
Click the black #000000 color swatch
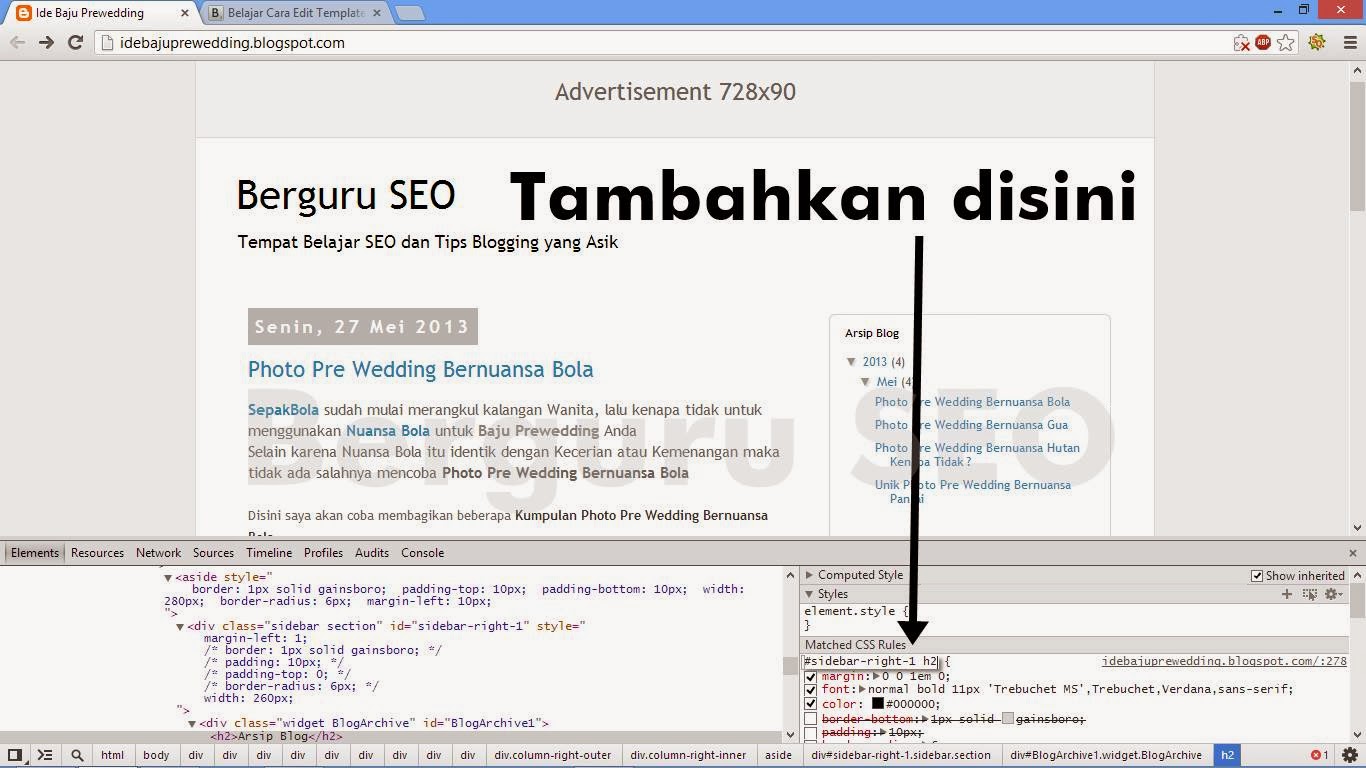pos(877,704)
